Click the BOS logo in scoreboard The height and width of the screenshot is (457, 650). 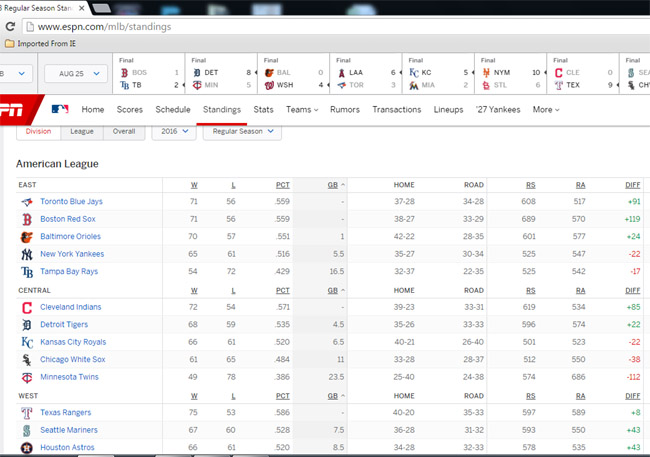pos(124,73)
